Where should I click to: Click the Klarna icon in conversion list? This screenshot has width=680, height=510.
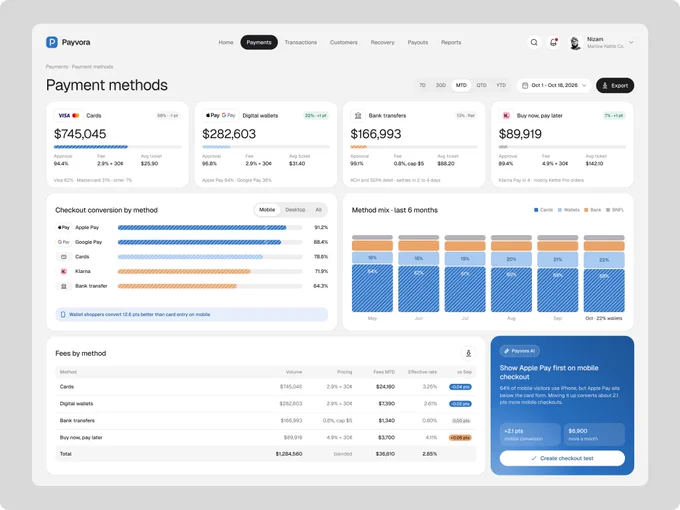(x=63, y=271)
